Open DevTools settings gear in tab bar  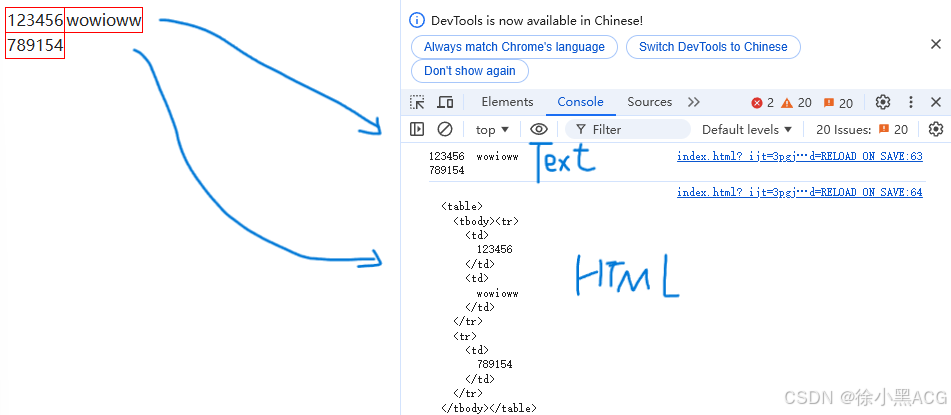pyautogui.click(x=883, y=102)
